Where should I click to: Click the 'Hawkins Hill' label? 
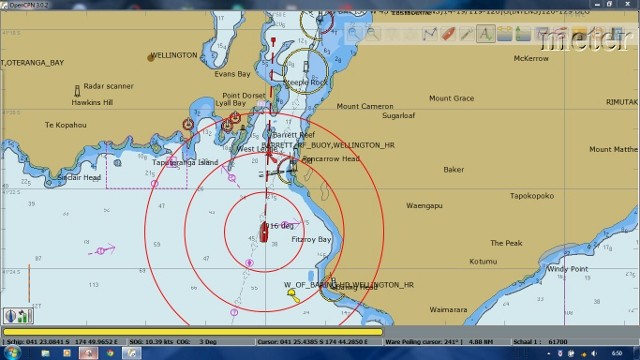[x=92, y=102]
